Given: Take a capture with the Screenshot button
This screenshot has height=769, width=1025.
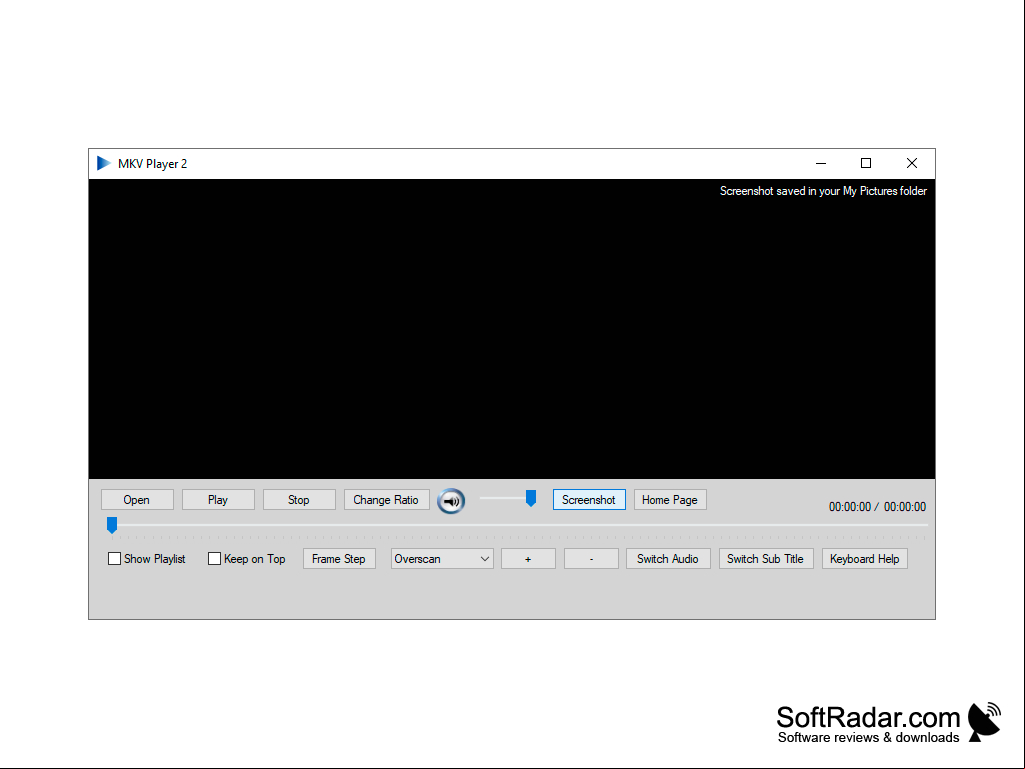Looking at the screenshot, I should tap(589, 500).
